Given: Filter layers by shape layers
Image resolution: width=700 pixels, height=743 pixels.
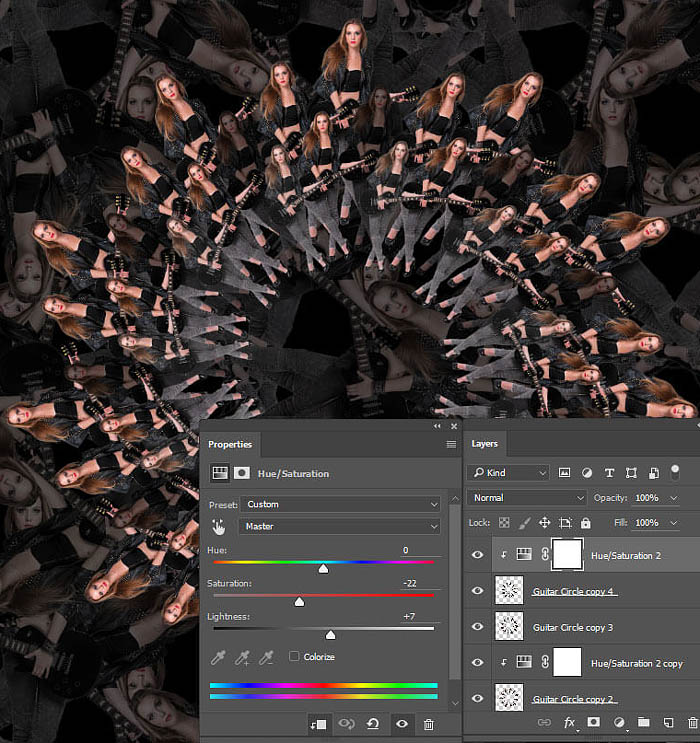Looking at the screenshot, I should pyautogui.click(x=631, y=473).
